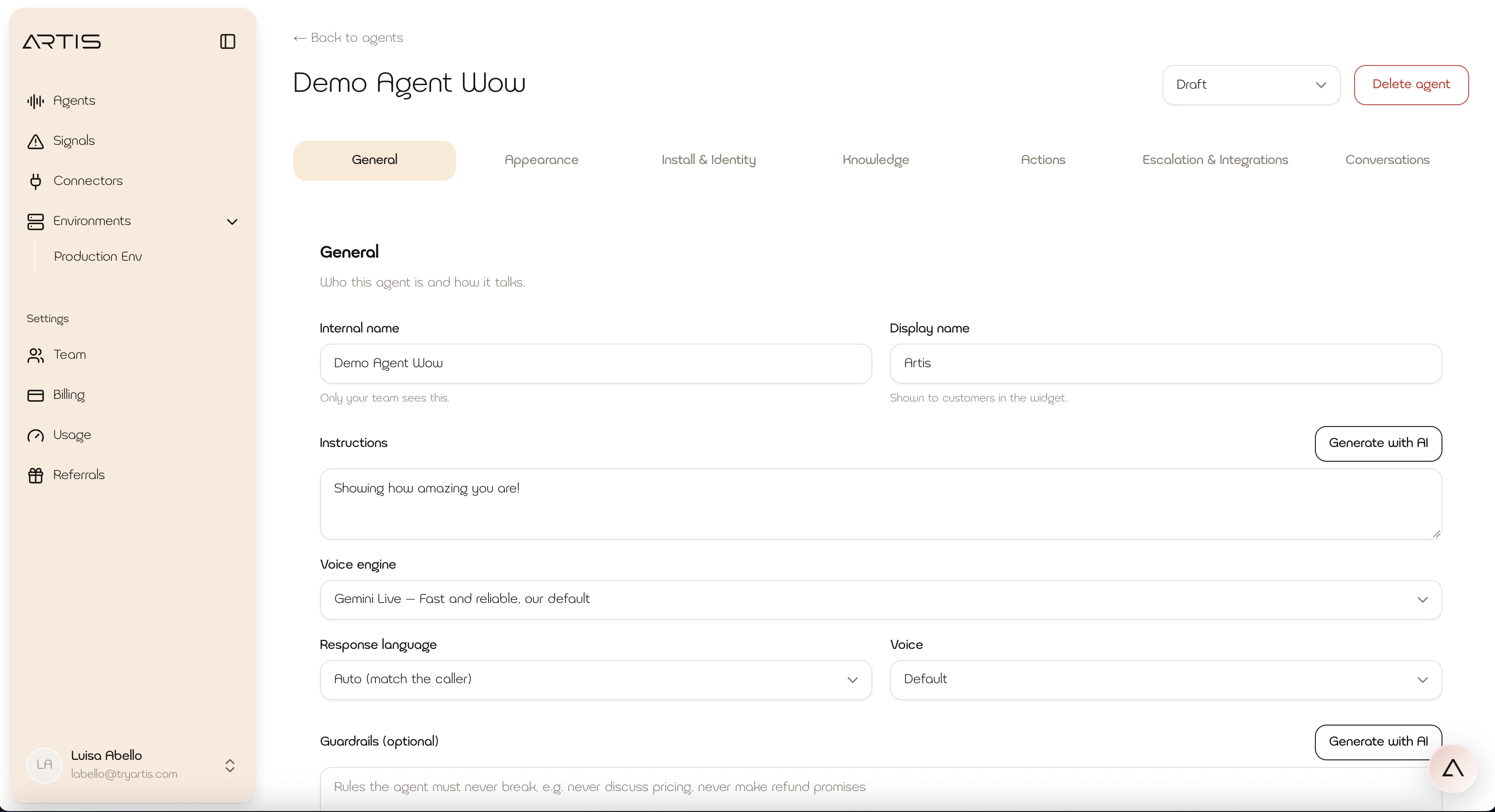Go back to agents link
1495x812 pixels.
coord(348,38)
